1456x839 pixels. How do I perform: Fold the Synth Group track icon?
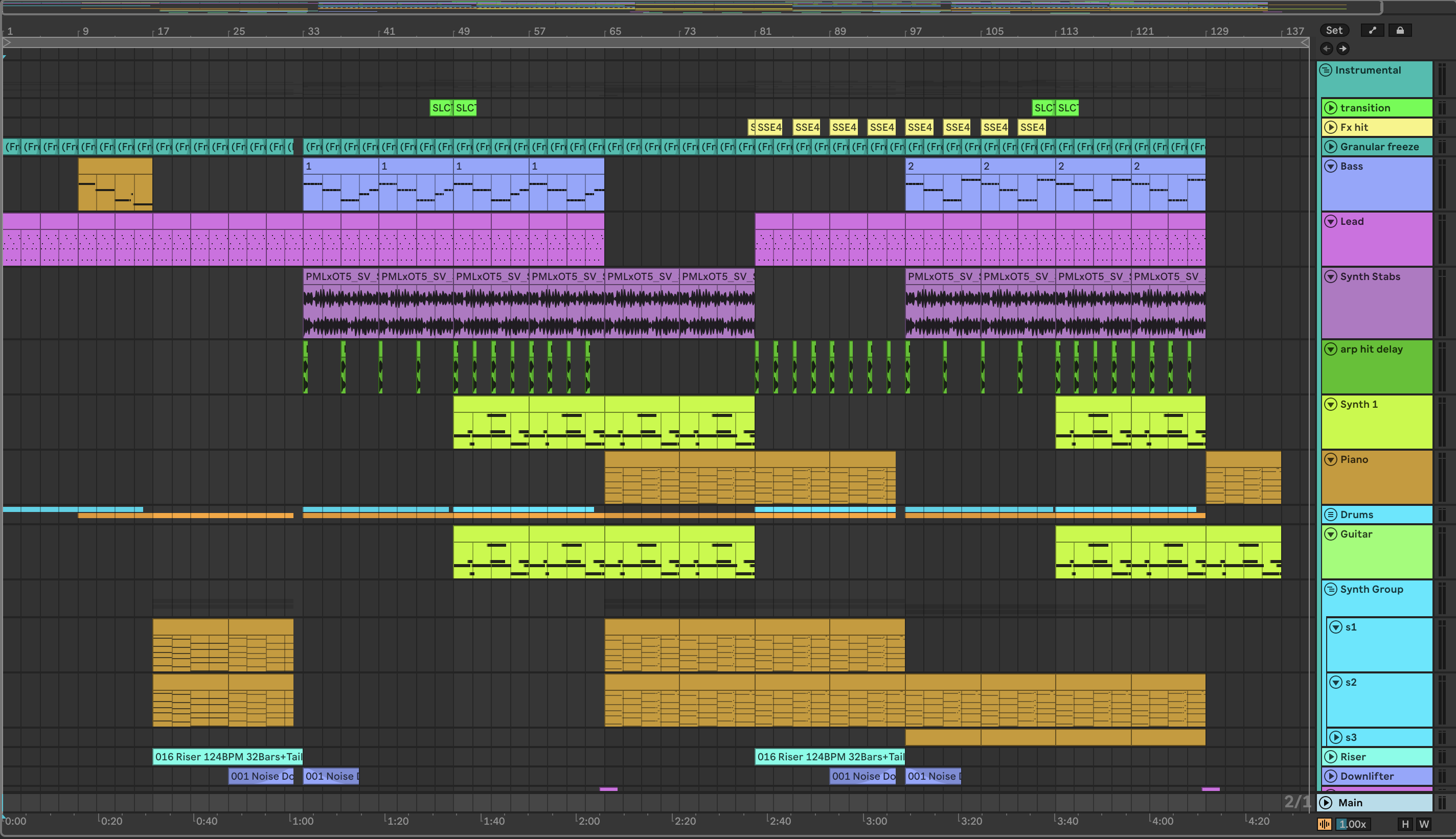click(1330, 590)
